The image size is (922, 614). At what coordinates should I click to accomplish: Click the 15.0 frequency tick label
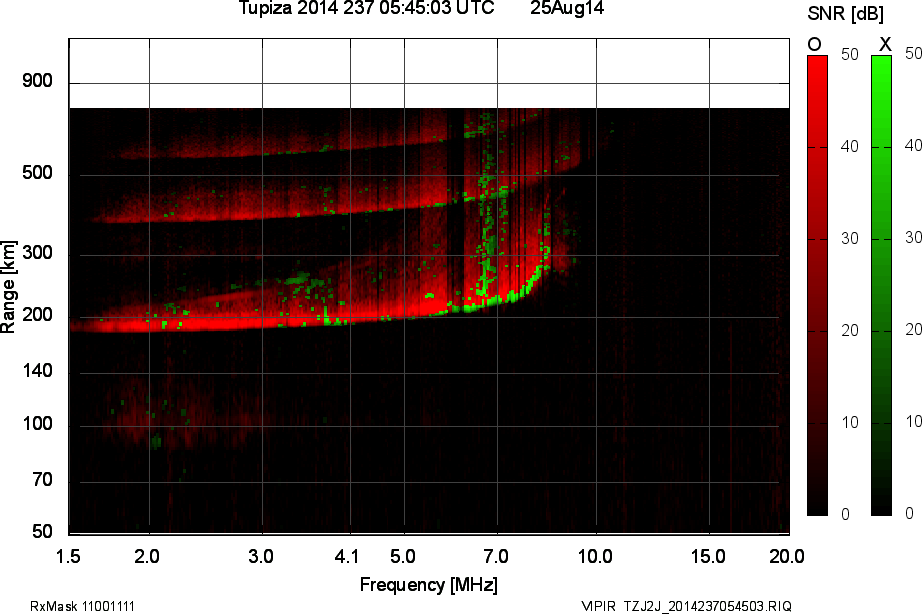click(708, 556)
